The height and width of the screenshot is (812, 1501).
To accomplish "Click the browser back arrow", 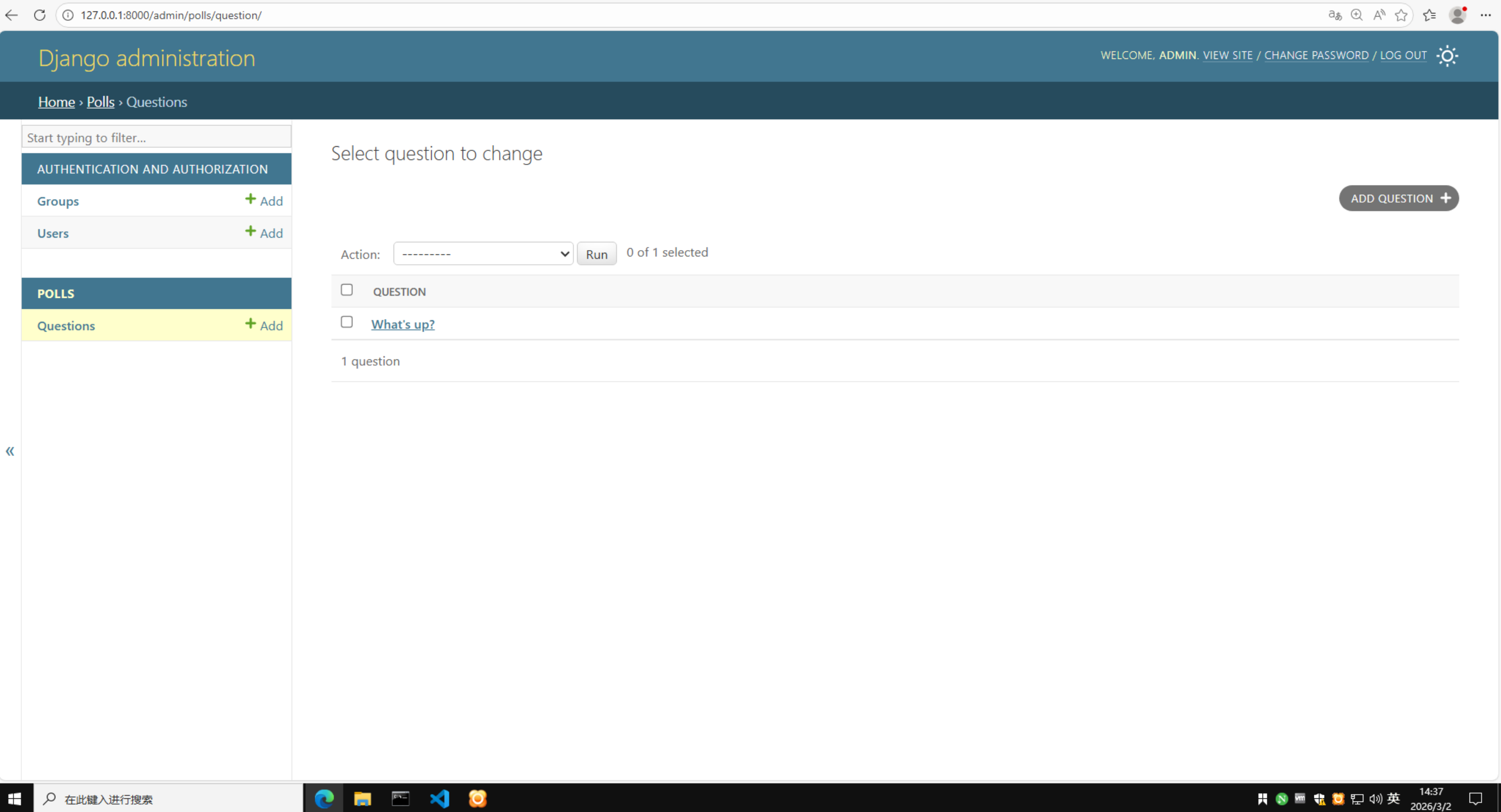I will [12, 15].
